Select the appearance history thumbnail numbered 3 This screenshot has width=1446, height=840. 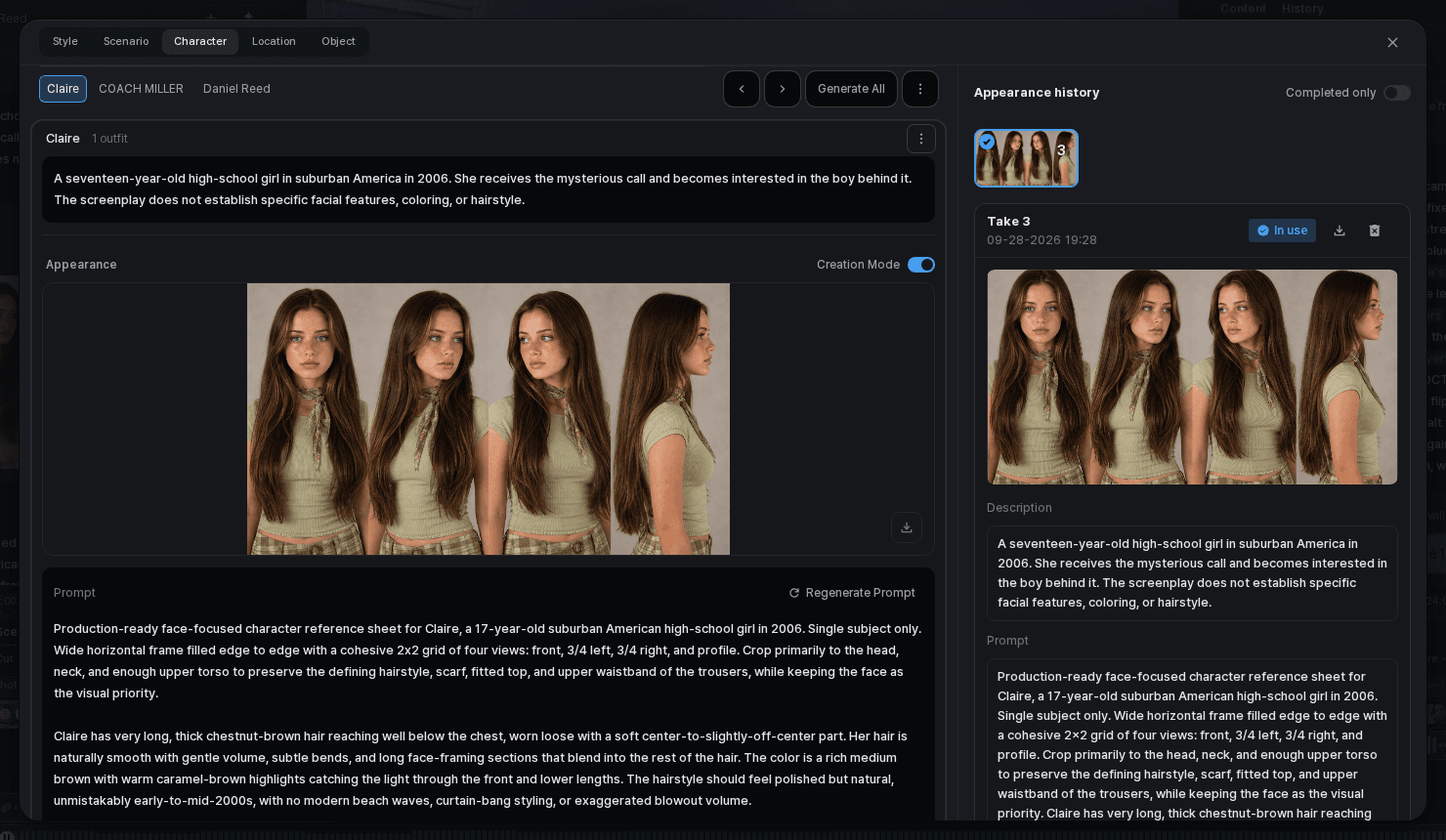point(1026,158)
